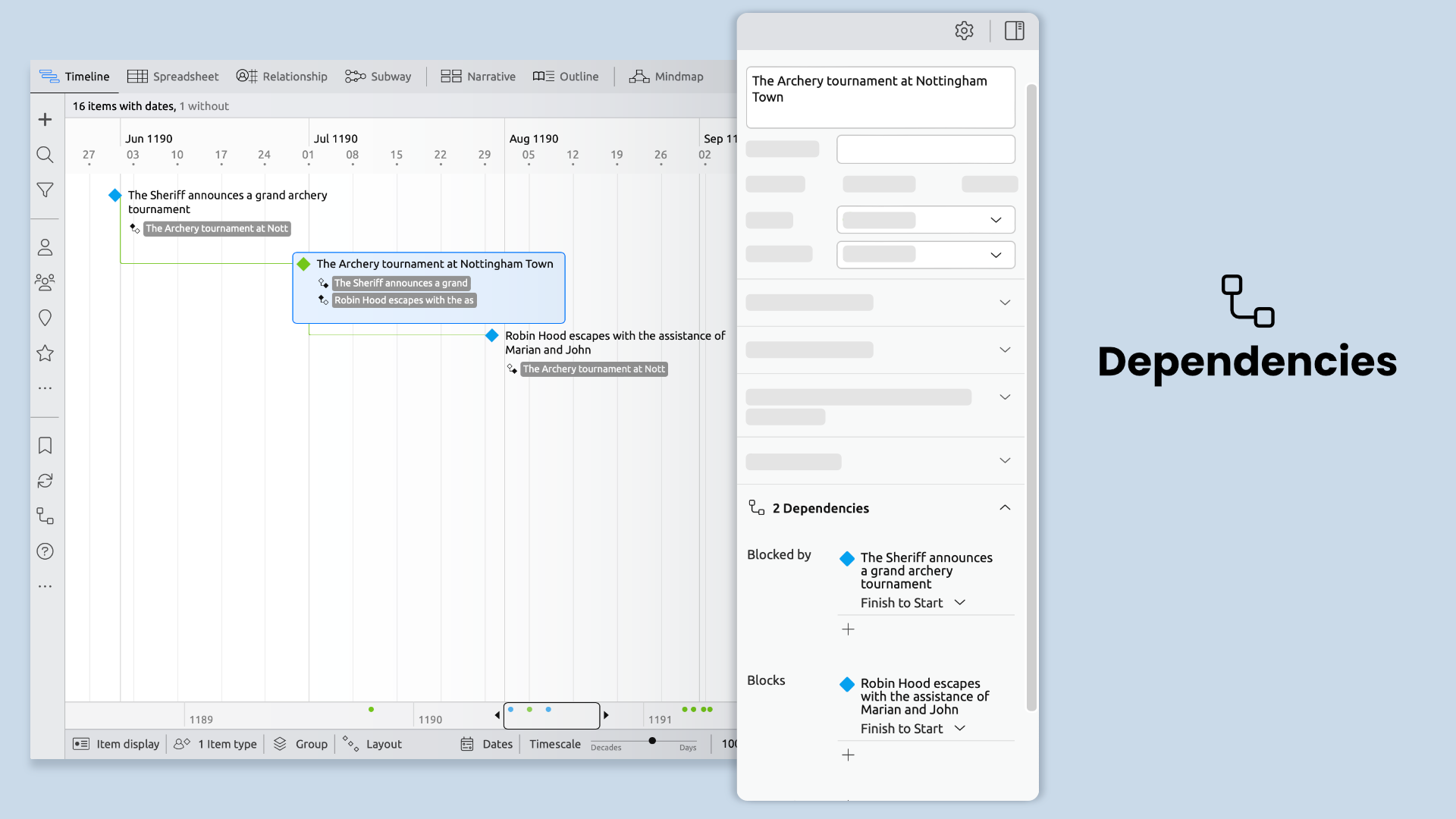Image resolution: width=1456 pixels, height=819 pixels.
Task: Click the 1190 year in overview bar
Action: [x=430, y=720]
